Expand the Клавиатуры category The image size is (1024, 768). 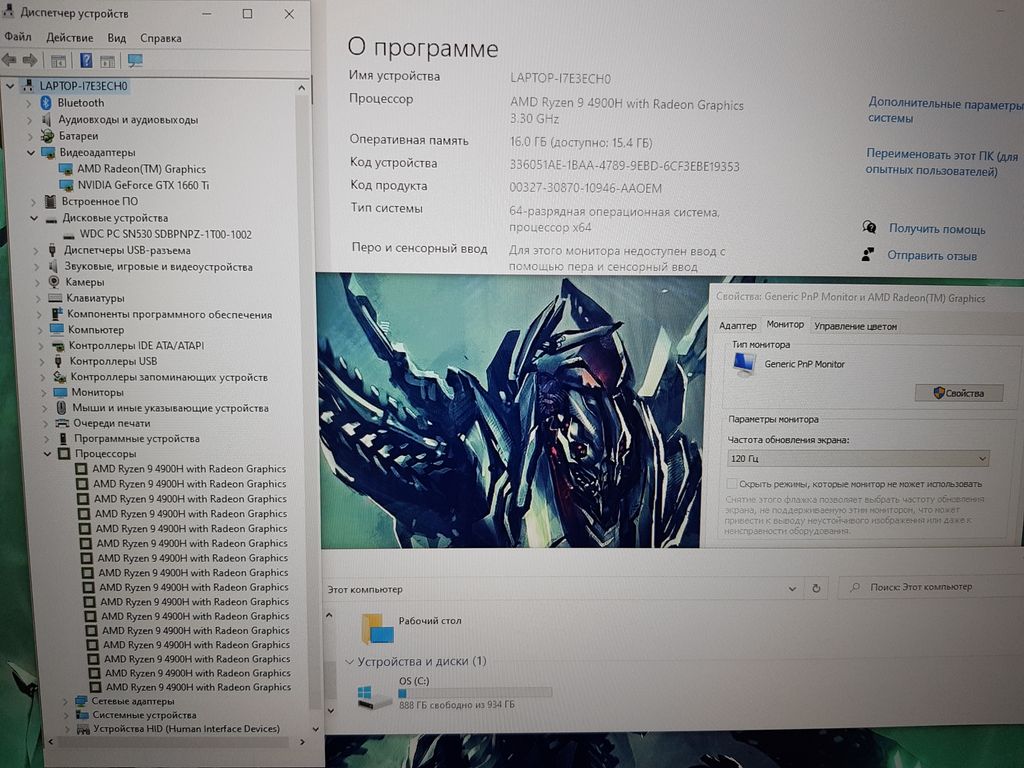tap(38, 298)
